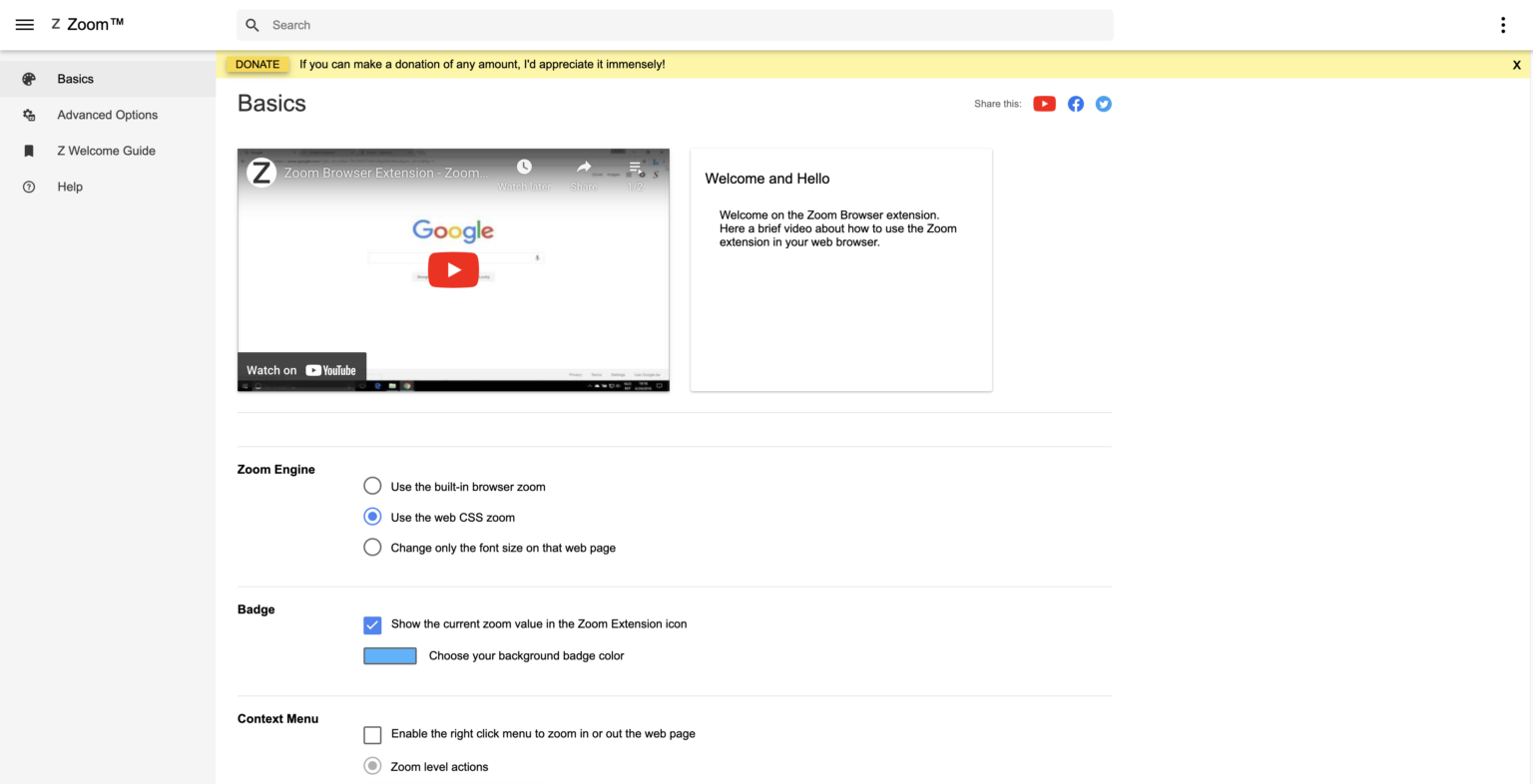Select Change only the font size option
Screen dimensions: 1533x784
coord(372,548)
